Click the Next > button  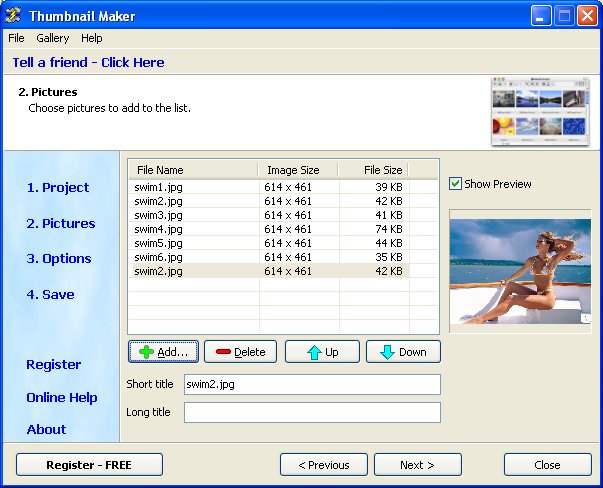(x=418, y=465)
